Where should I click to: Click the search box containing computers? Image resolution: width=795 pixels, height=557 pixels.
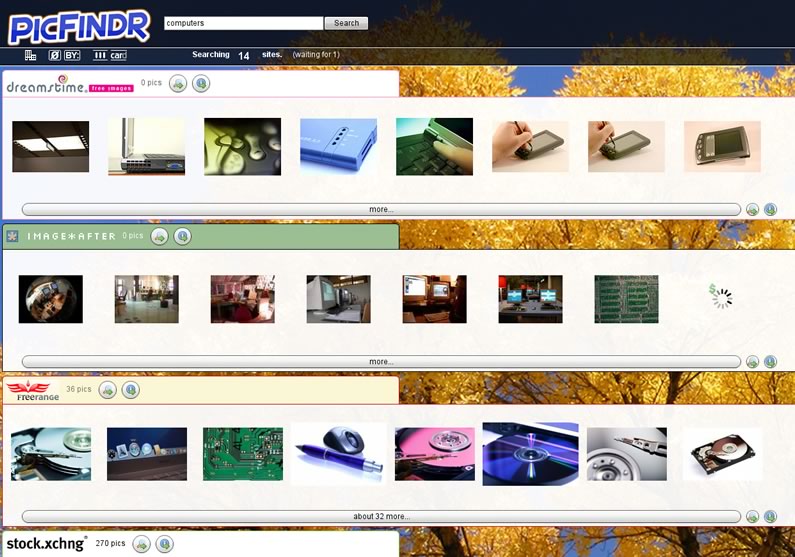click(243, 23)
